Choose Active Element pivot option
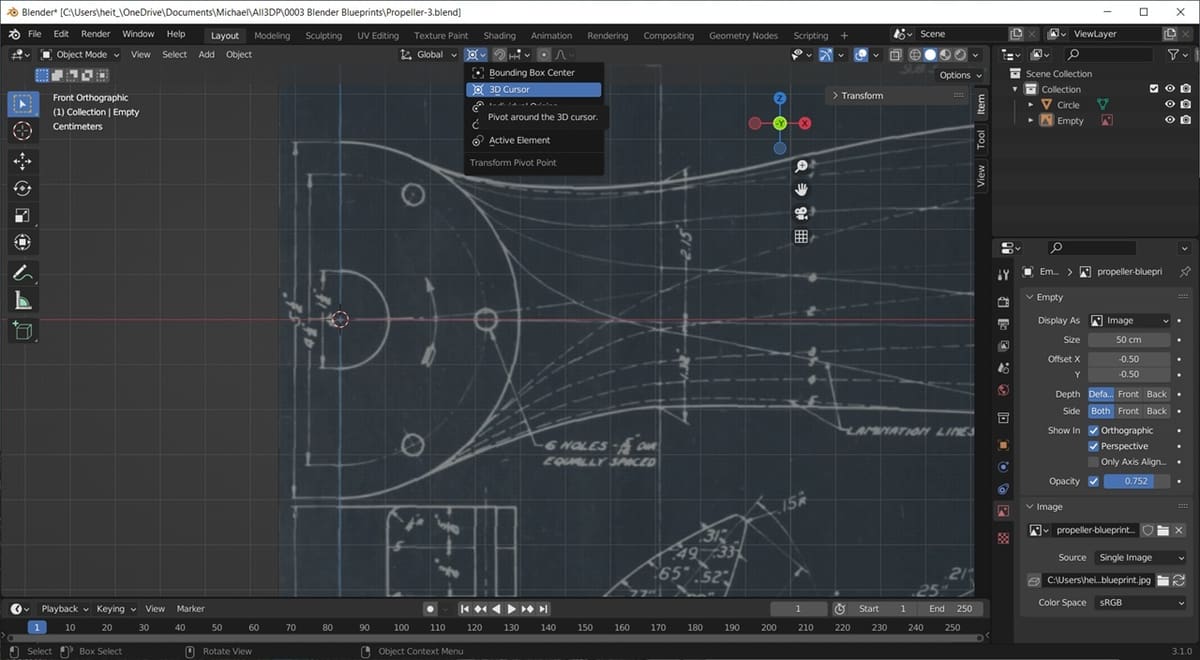 pyautogui.click(x=534, y=140)
